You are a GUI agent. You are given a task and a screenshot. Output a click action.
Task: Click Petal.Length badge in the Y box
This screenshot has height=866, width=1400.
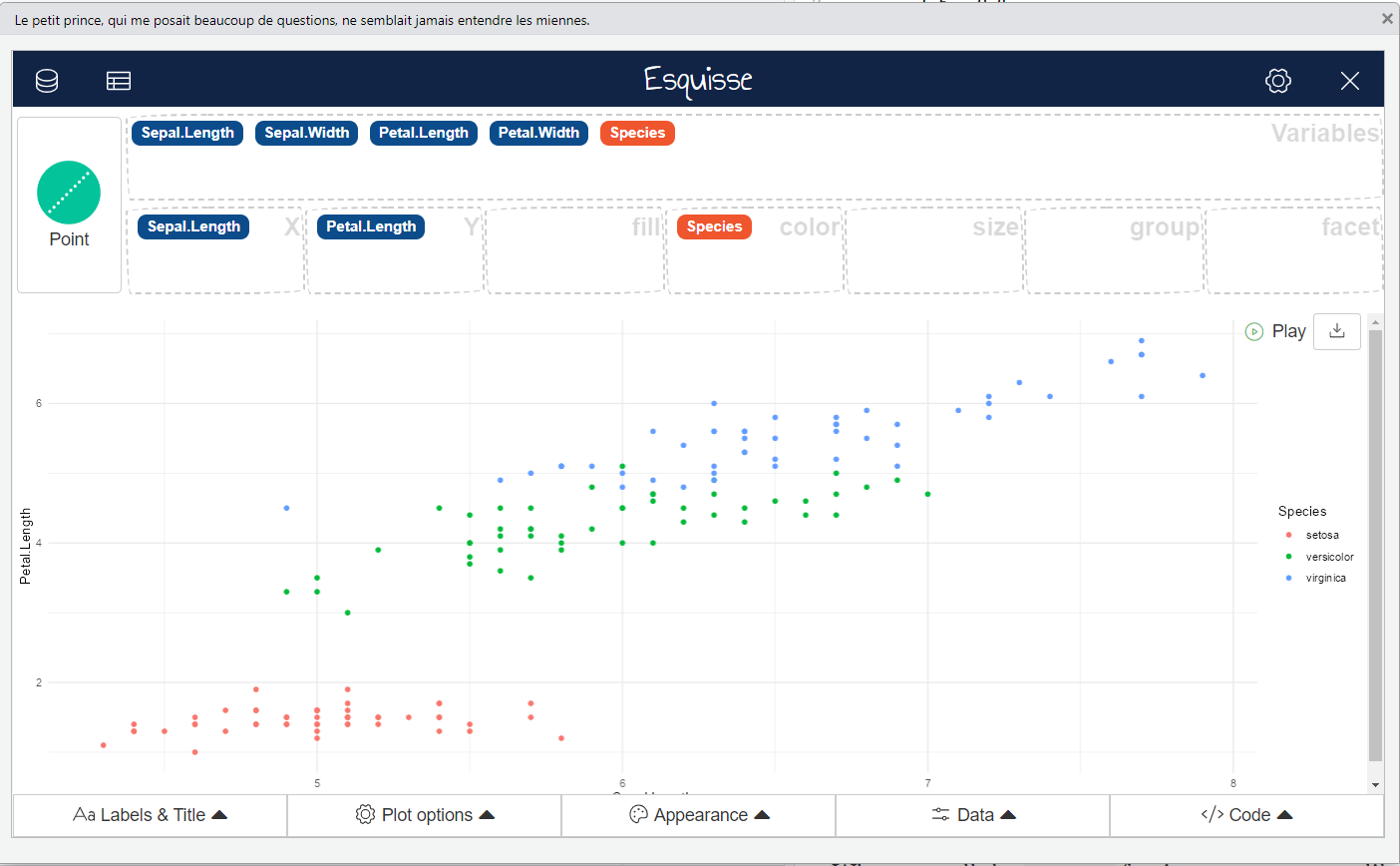tap(371, 226)
